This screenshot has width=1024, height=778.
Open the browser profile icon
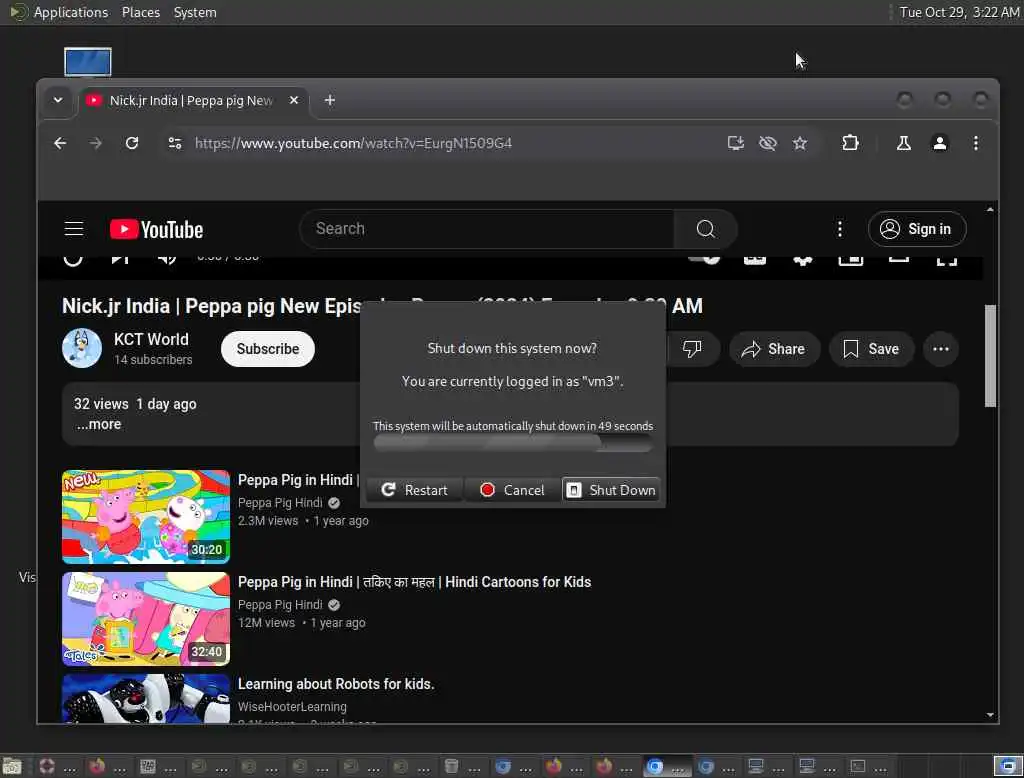tap(940, 143)
